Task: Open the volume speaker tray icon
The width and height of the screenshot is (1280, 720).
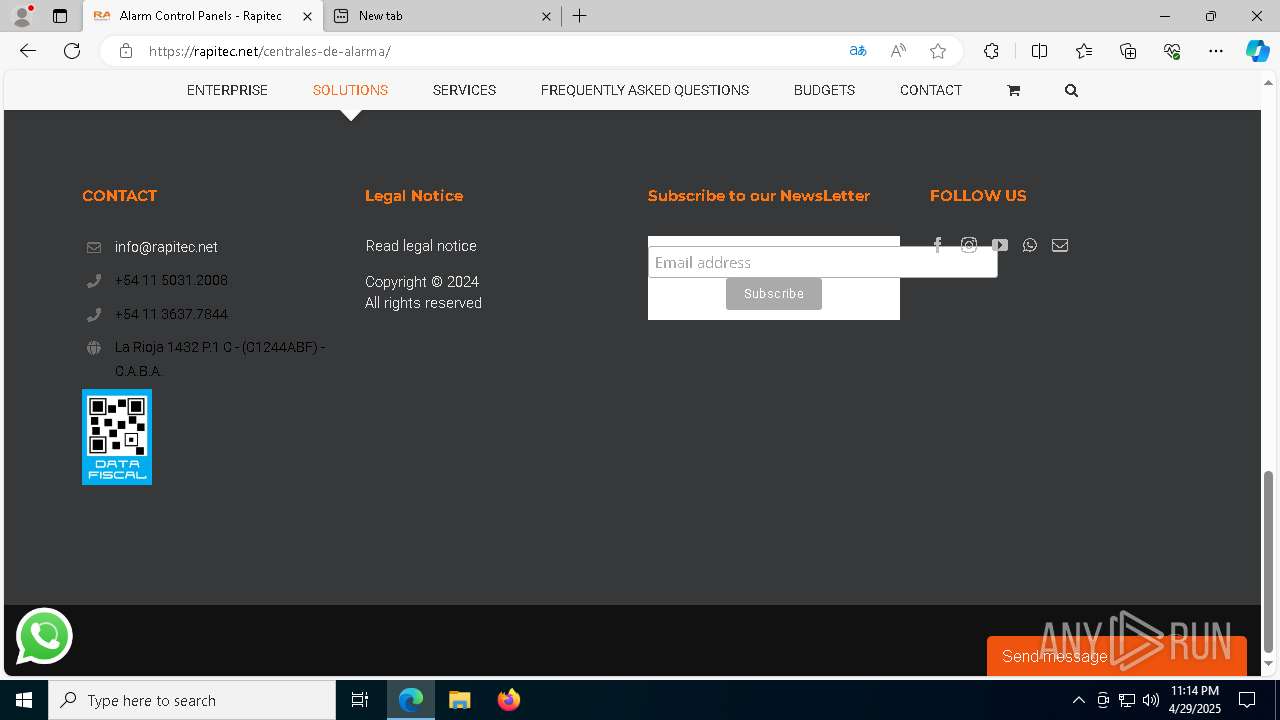Action: tap(1151, 700)
